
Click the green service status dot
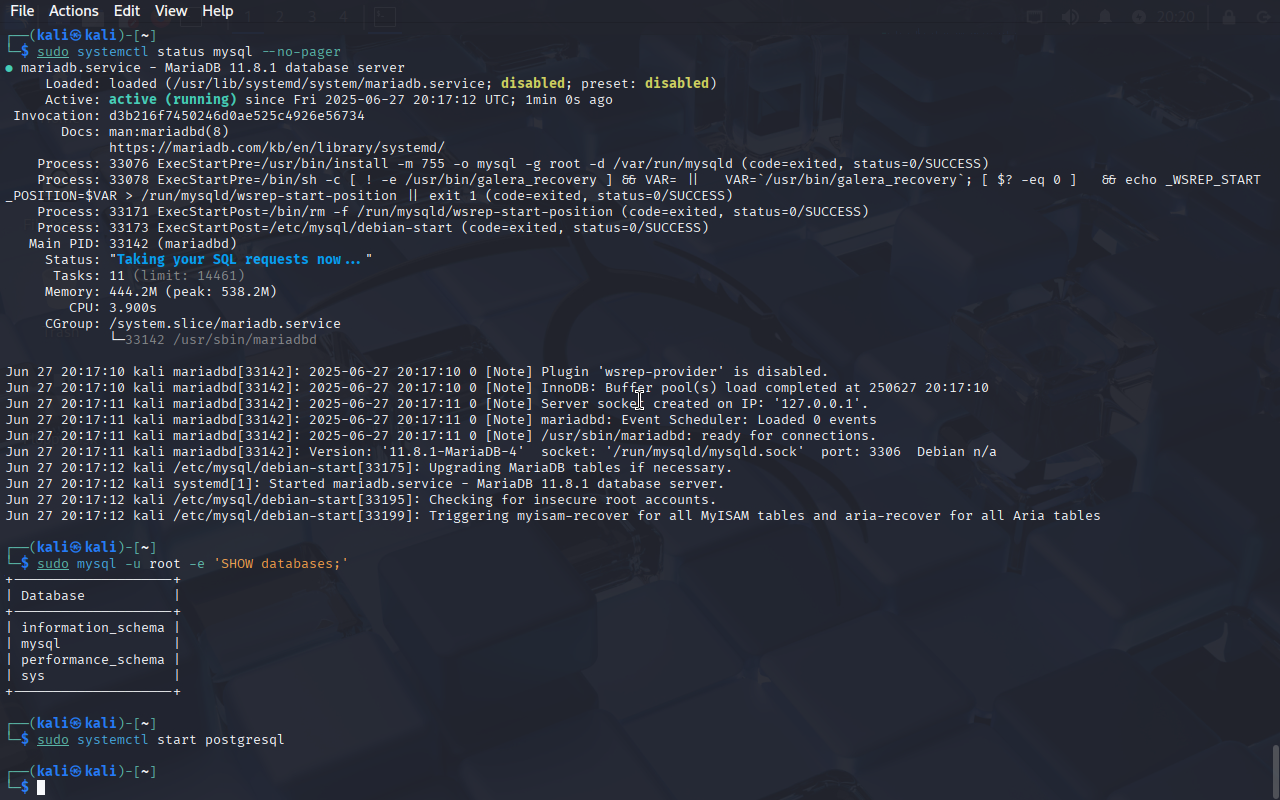point(9,68)
